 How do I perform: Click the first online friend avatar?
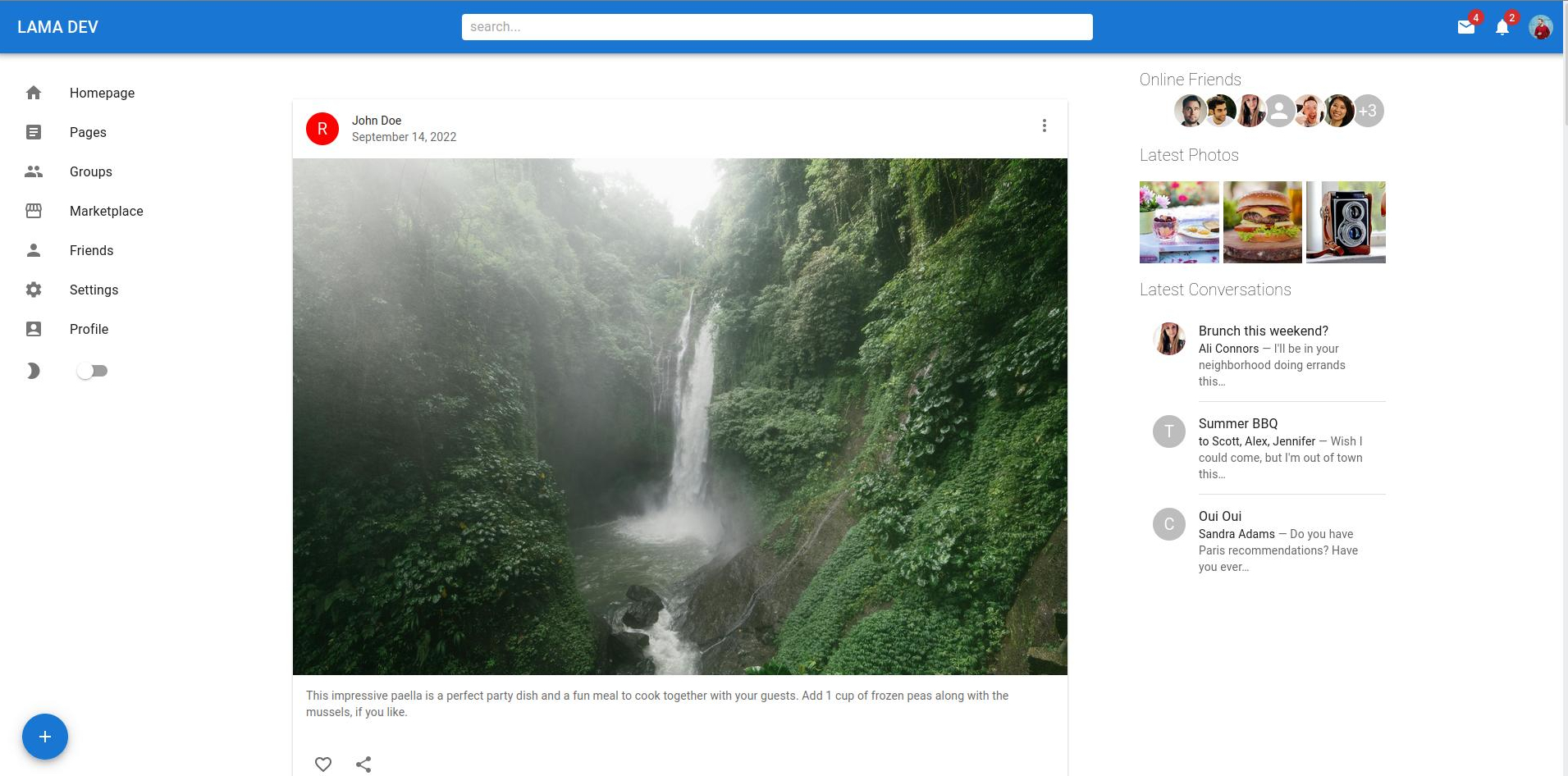click(x=1189, y=111)
